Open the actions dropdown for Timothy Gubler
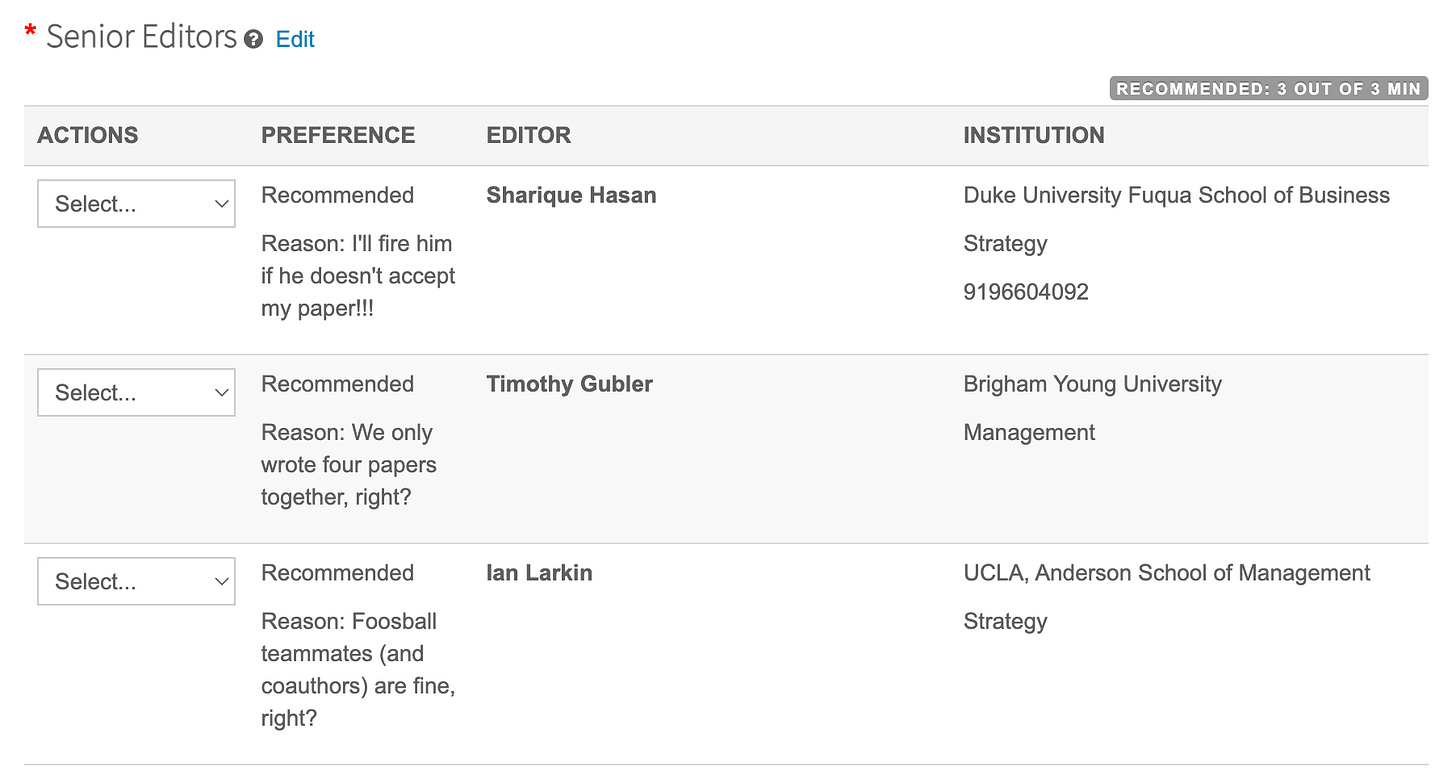Viewport: 1456px width, 780px height. tap(136, 393)
